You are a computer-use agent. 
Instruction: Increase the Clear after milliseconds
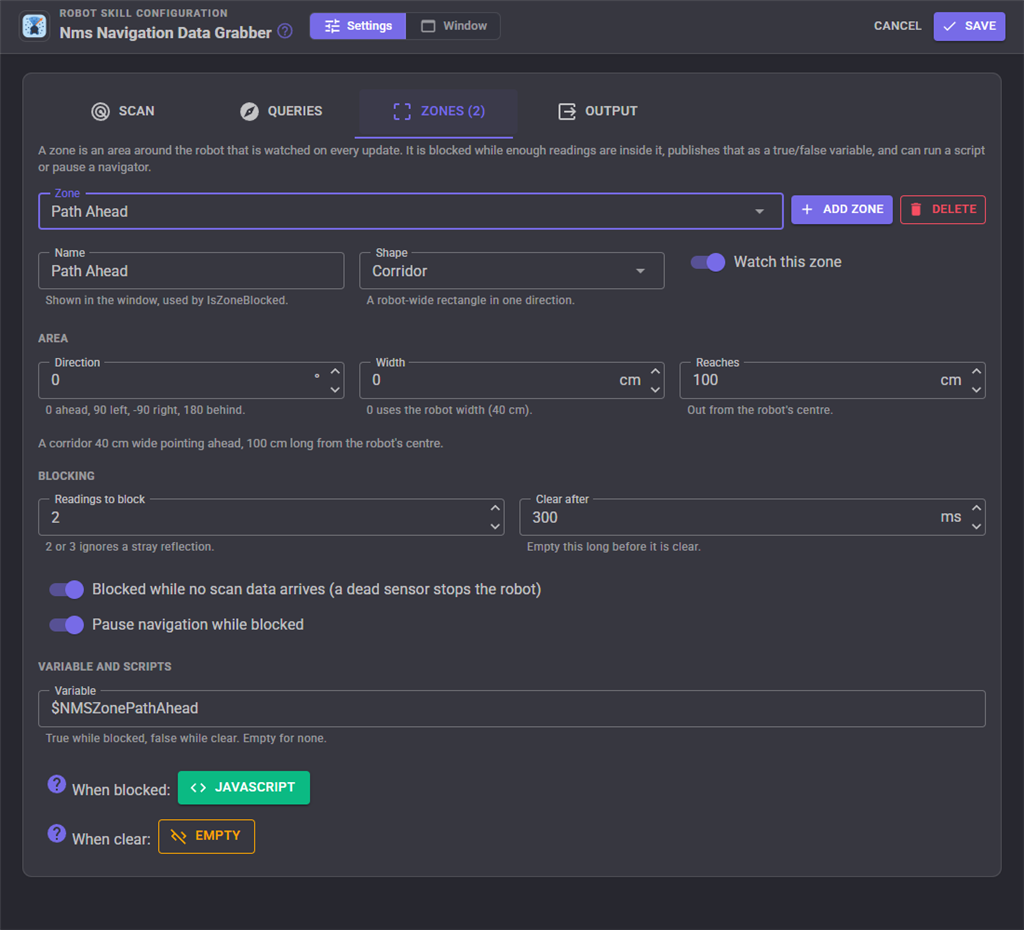976,508
